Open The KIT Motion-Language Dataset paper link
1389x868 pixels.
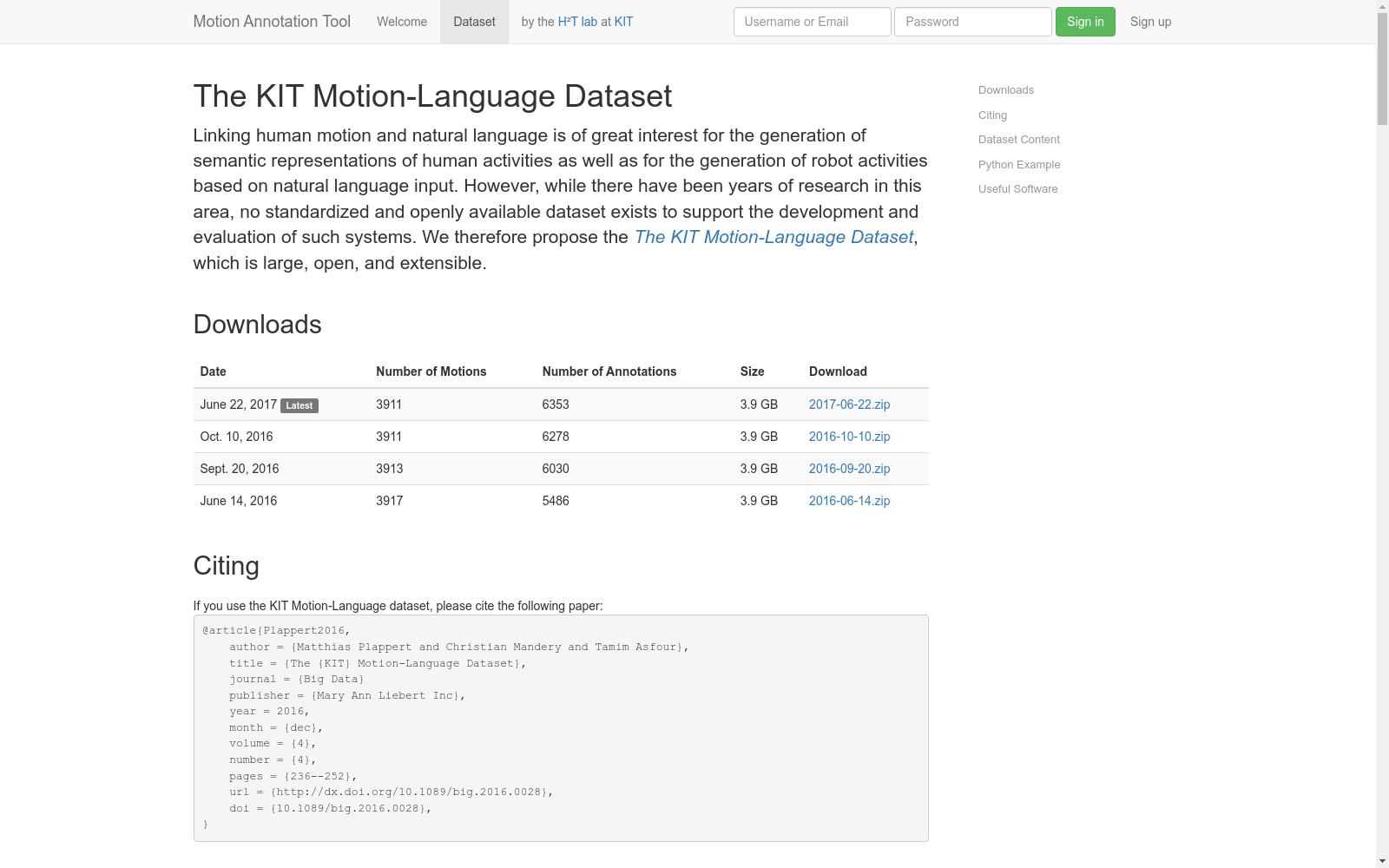coord(773,237)
